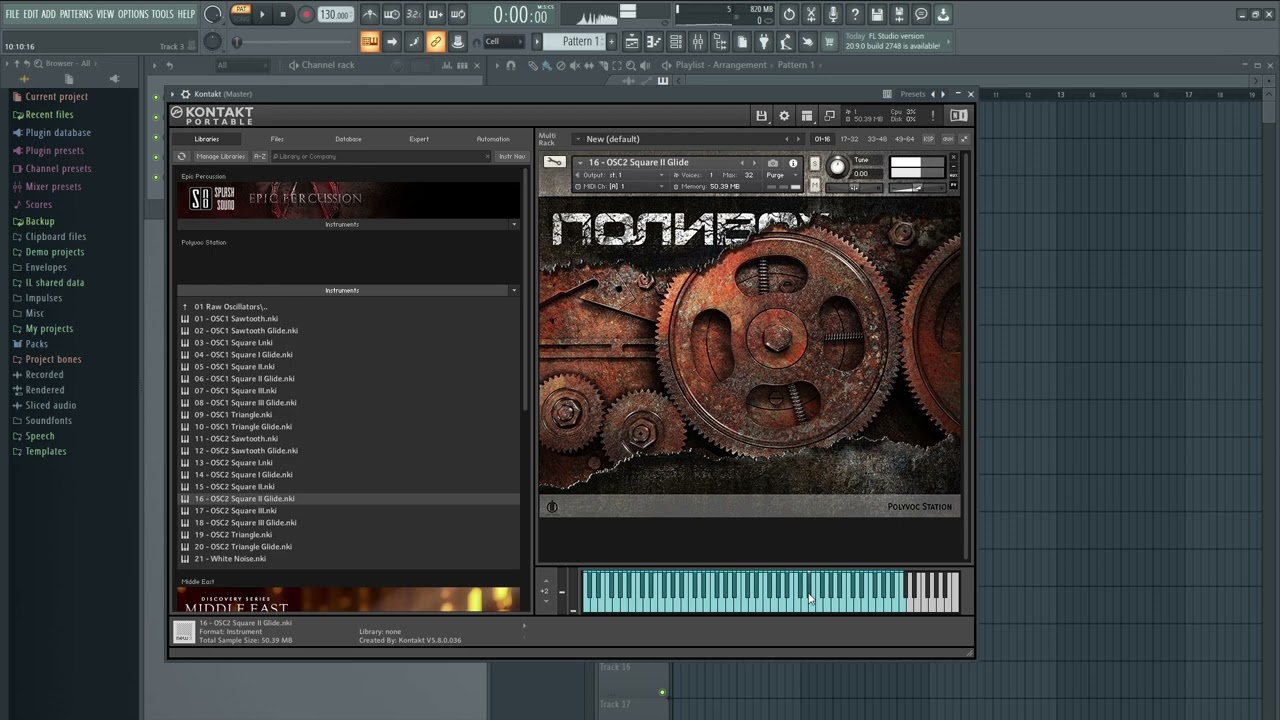
Task: Click the Kontakt save/load disk icon
Action: [x=762, y=116]
